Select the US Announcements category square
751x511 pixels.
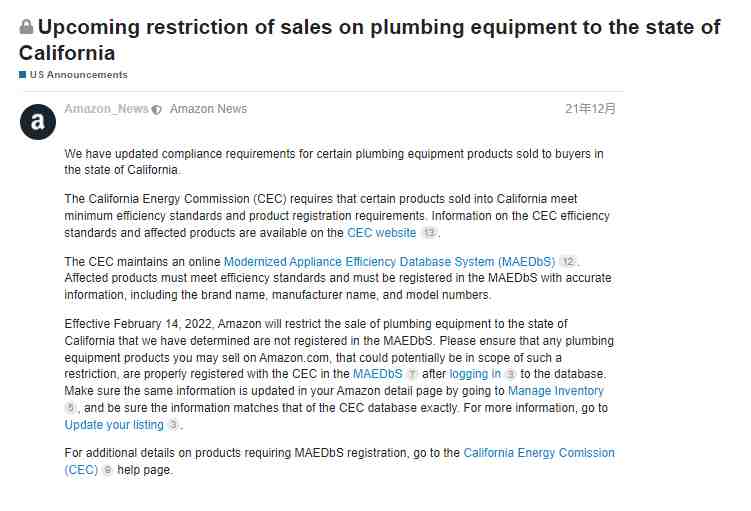[22, 75]
